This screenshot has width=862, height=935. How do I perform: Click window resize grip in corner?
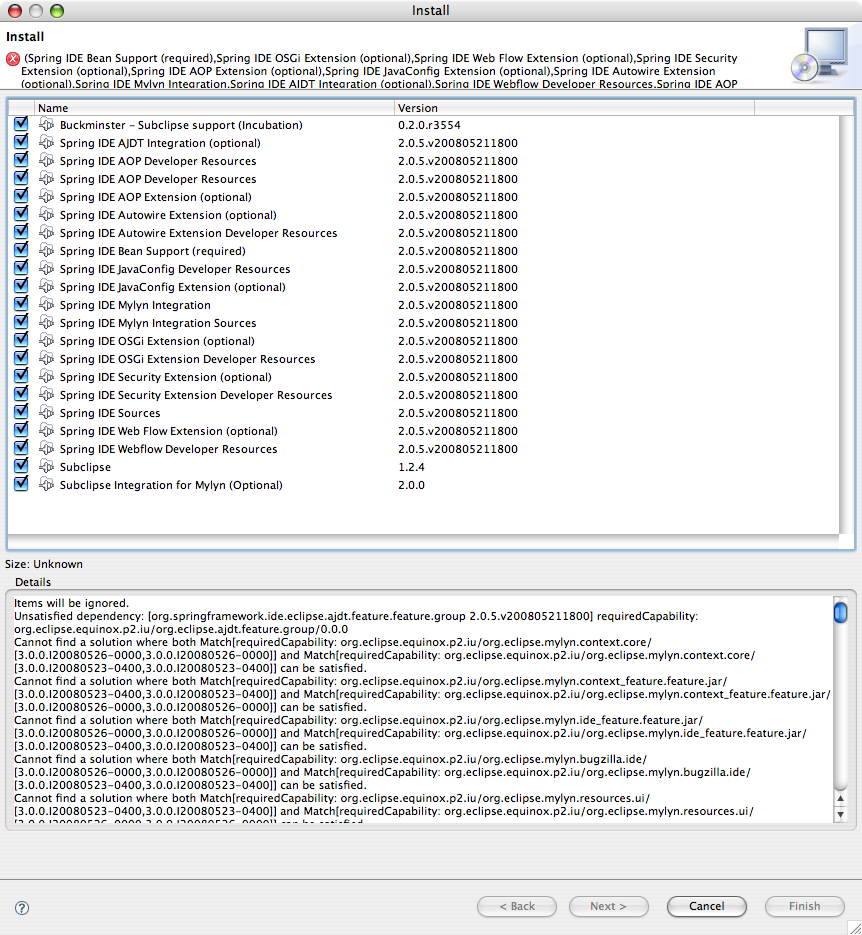(x=854, y=927)
